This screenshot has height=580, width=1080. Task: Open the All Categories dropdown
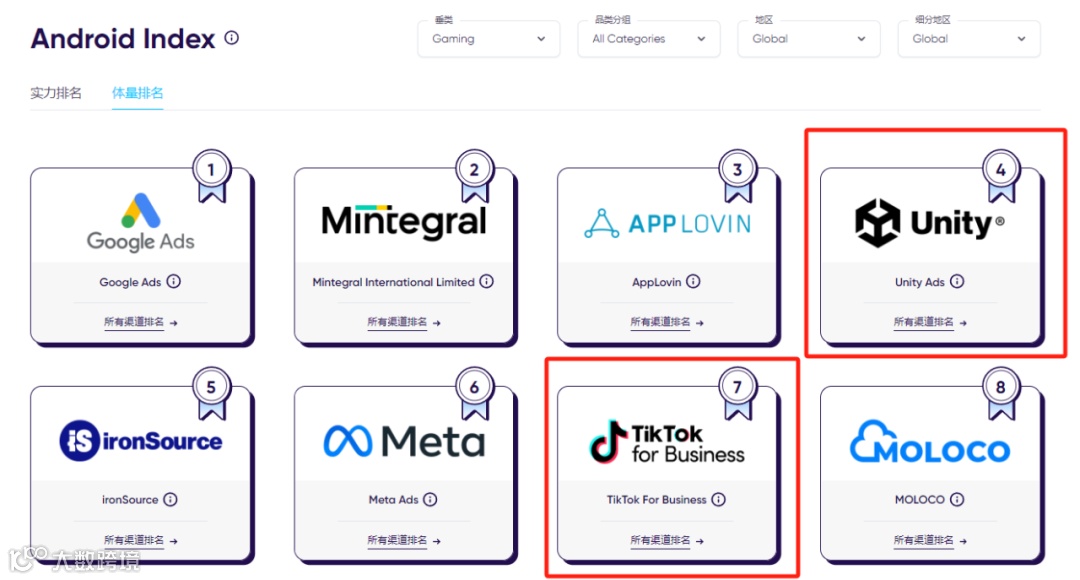click(649, 39)
